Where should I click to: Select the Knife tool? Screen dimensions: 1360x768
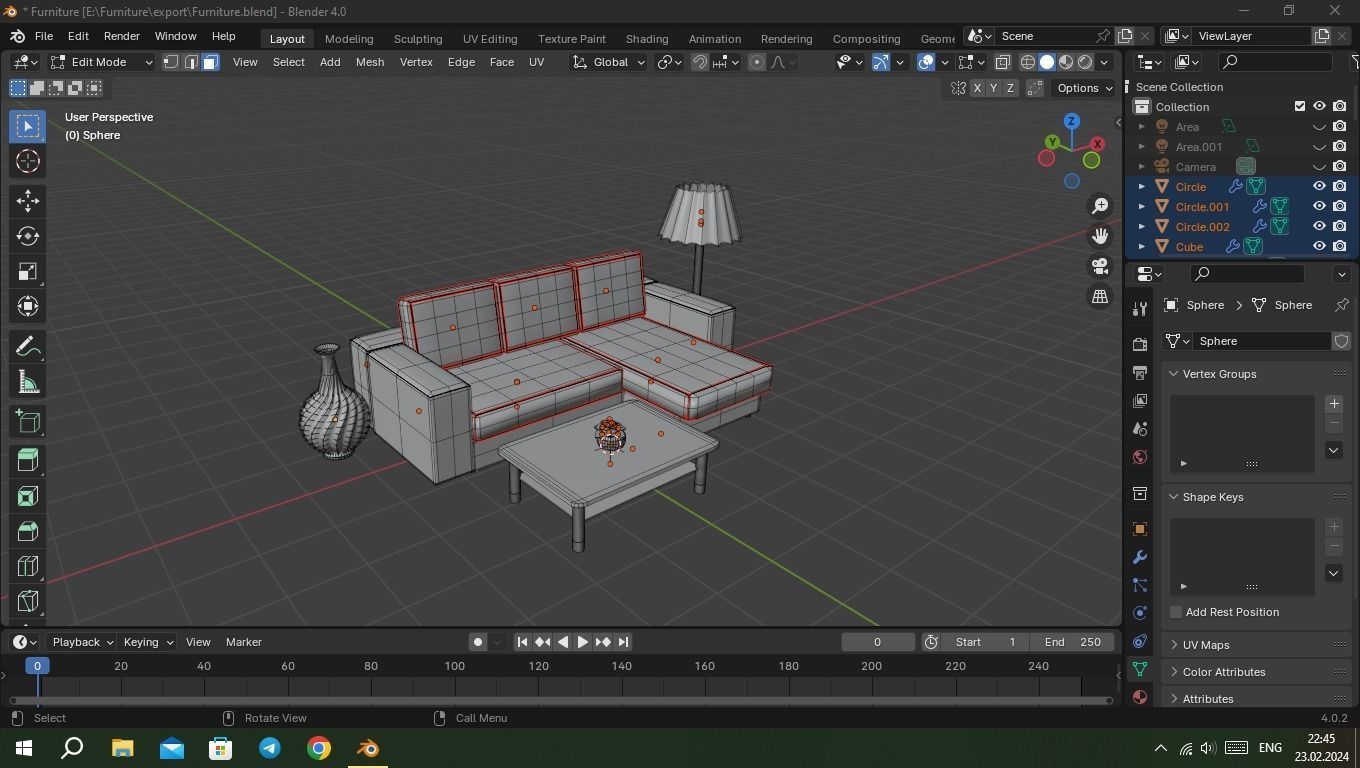[x=28, y=601]
